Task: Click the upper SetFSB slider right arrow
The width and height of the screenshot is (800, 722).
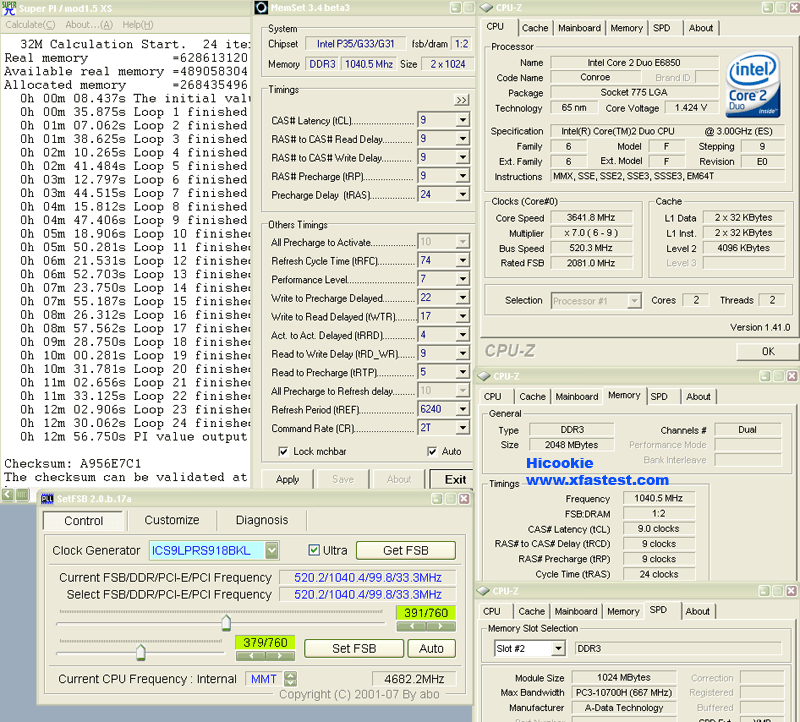Action: tap(441, 626)
